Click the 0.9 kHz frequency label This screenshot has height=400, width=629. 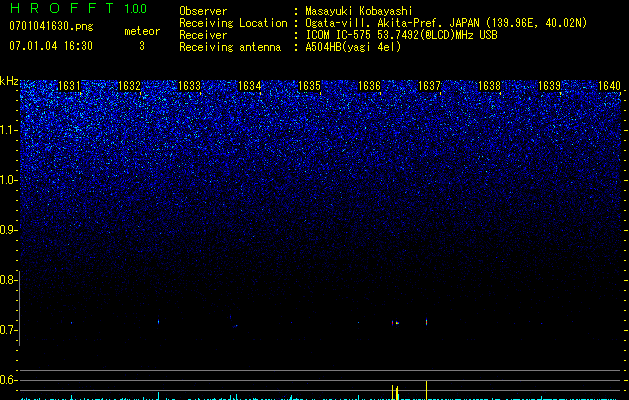coord(7,230)
